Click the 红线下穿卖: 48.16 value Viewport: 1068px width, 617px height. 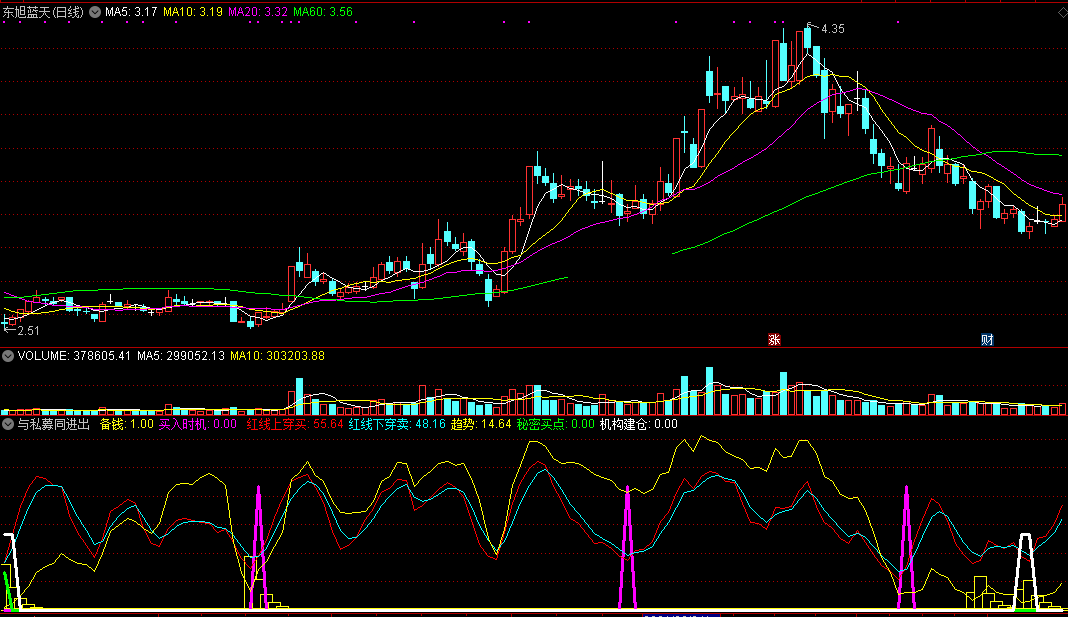coord(397,424)
